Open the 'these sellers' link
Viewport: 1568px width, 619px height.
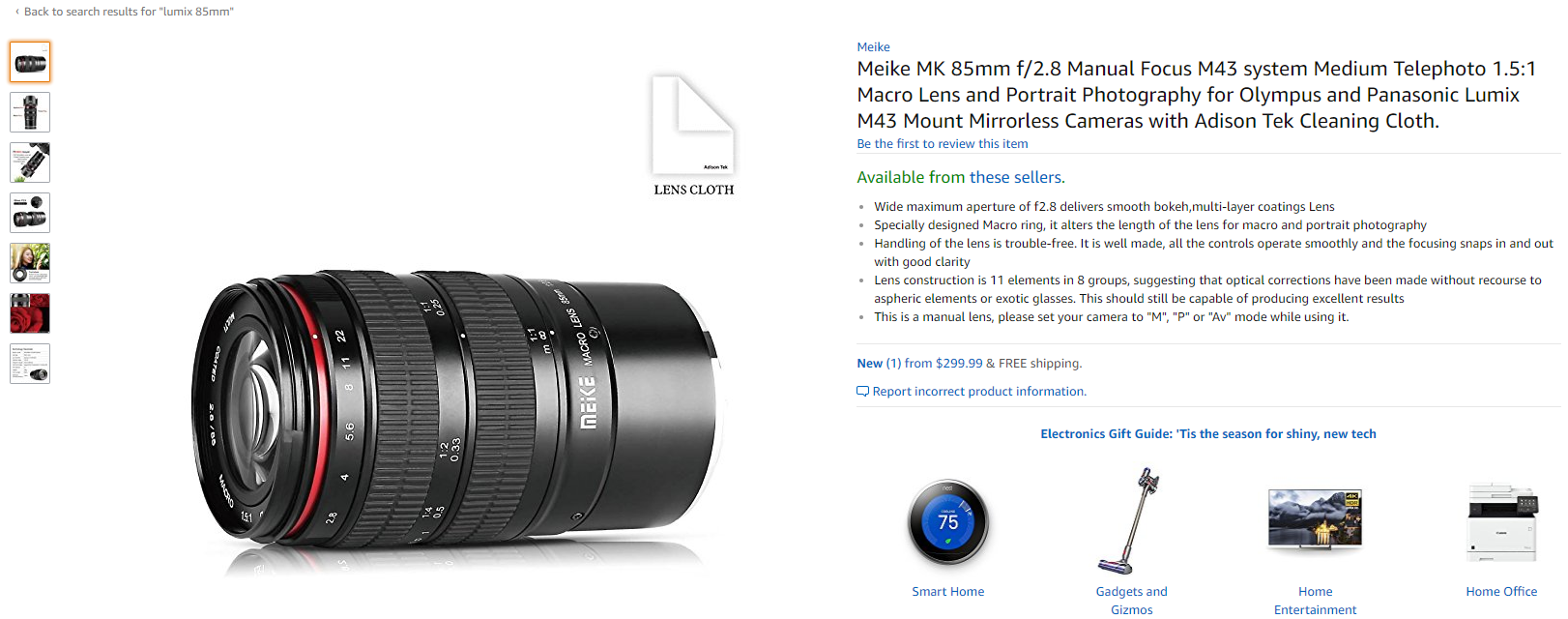(1017, 178)
